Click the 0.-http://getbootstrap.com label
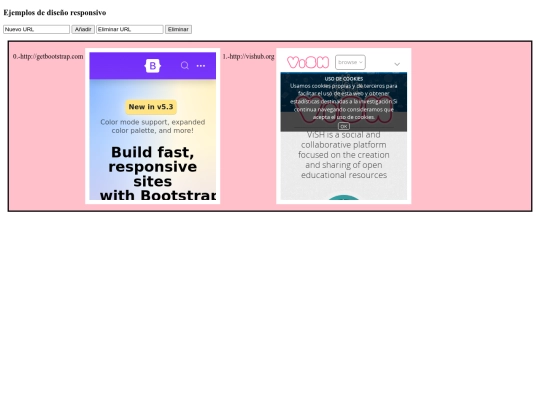 coord(48,56)
